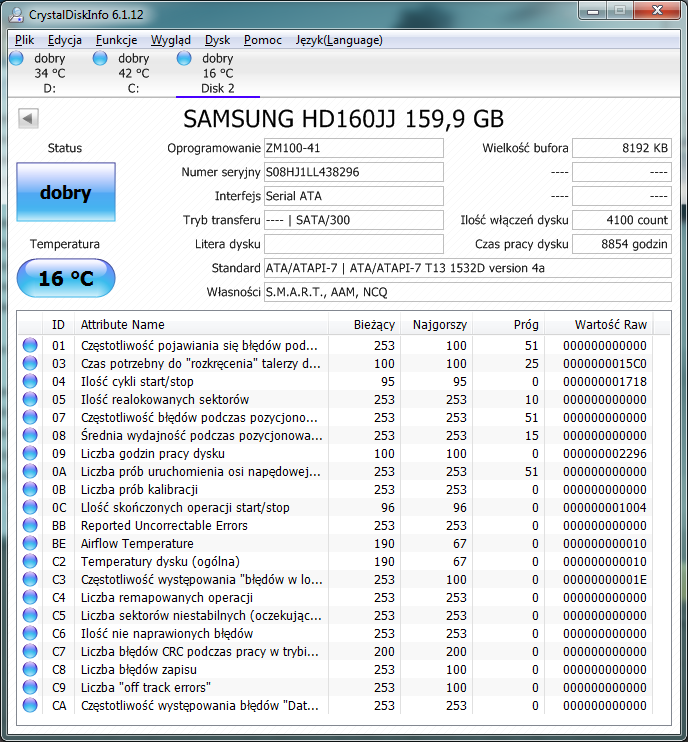Open the Pomoc menu
The image size is (688, 742).
[x=263, y=40]
